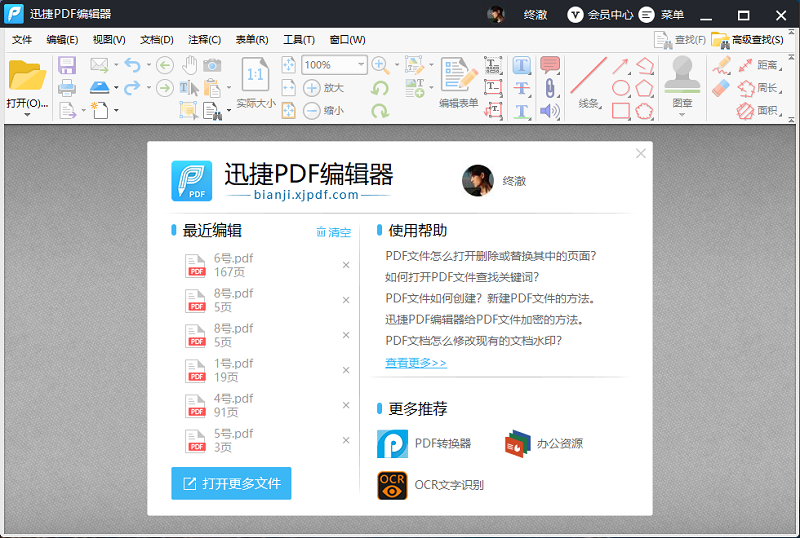Expand the Stamp (图章) dropdown arrow
This screenshot has height=538, width=800.
(682, 114)
